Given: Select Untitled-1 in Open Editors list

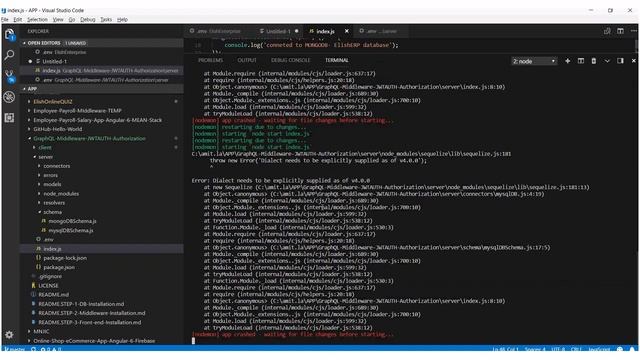Looking at the screenshot, I should tap(54, 61).
